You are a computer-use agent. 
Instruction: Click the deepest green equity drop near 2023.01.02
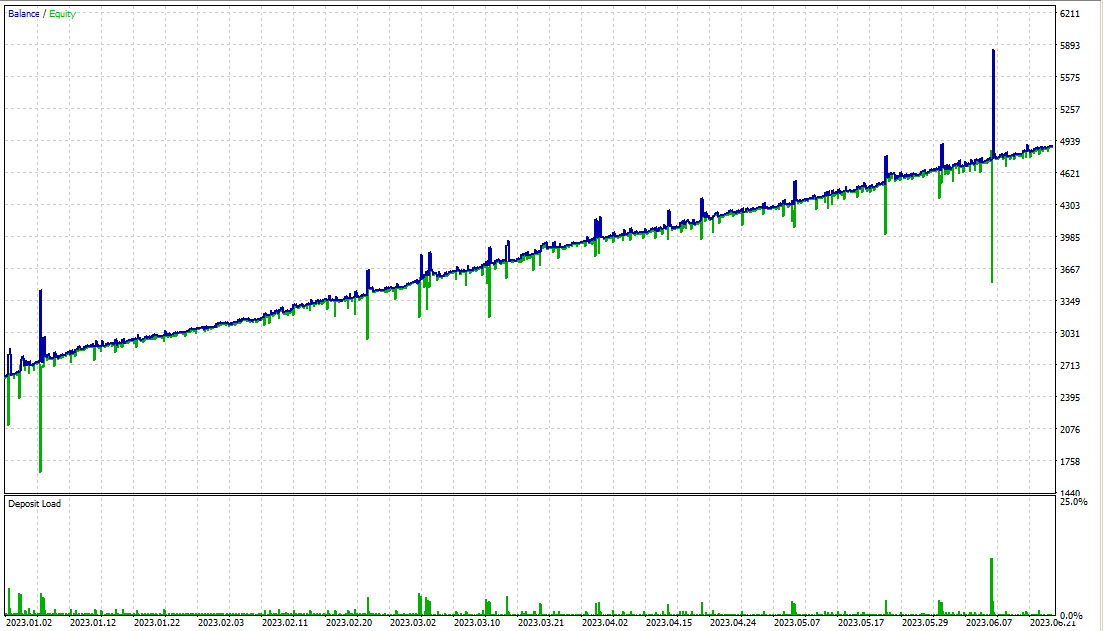tap(40, 419)
